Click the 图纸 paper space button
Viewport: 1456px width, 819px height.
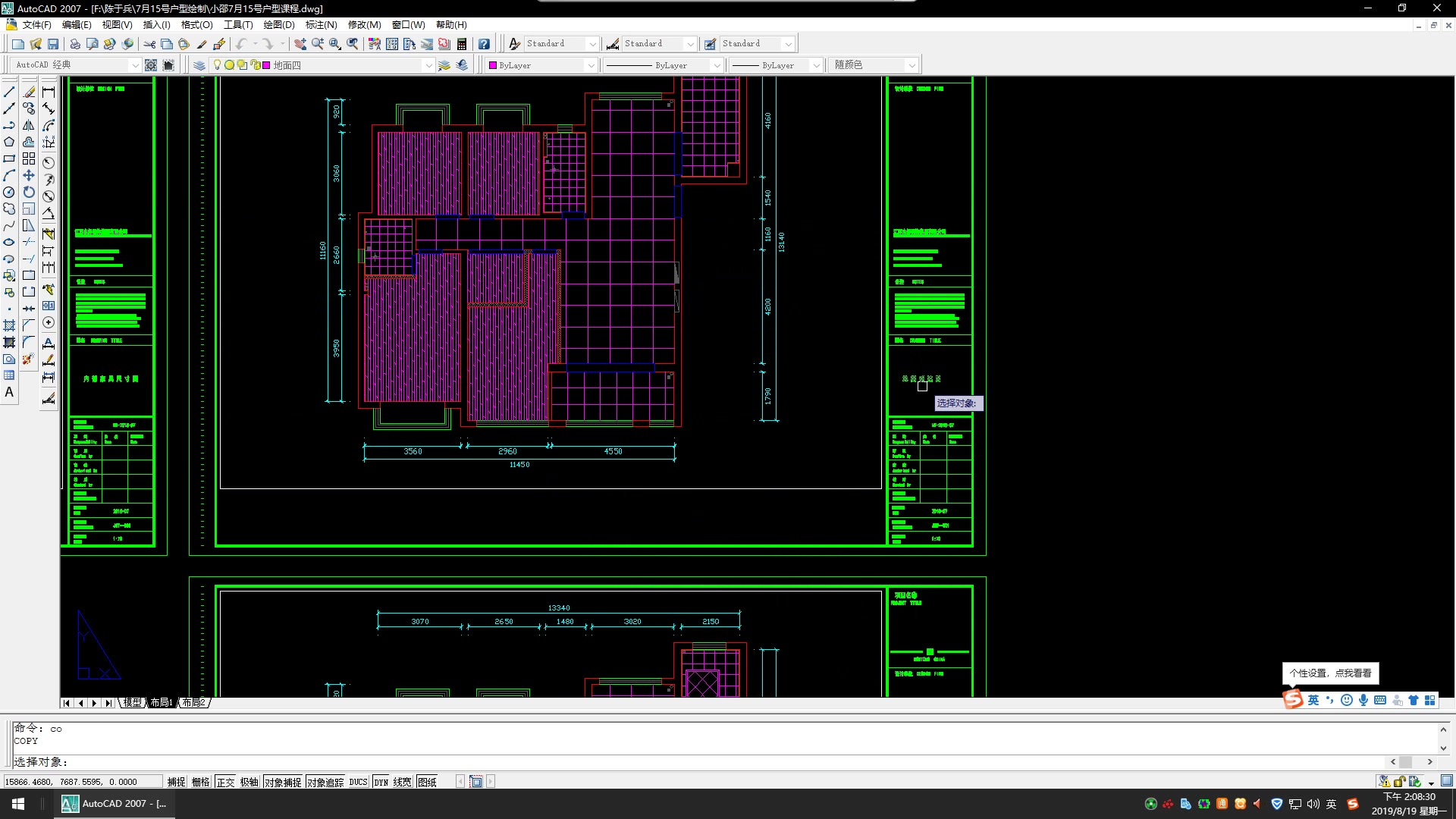427,782
